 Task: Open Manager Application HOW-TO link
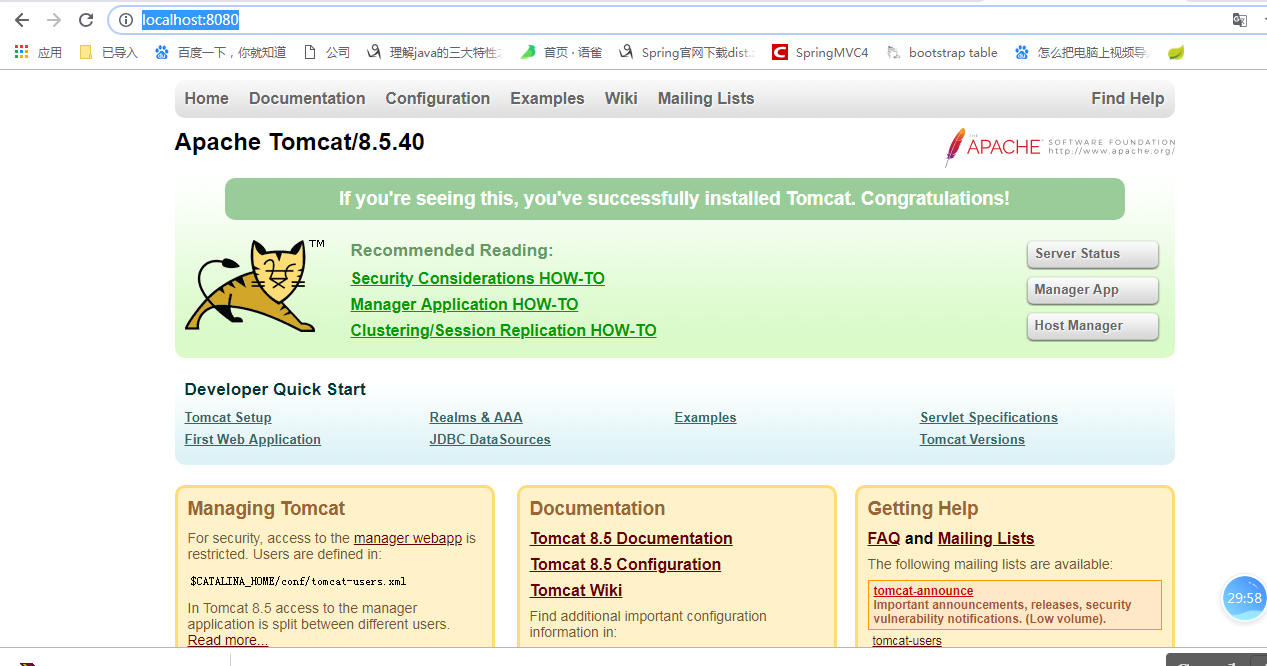tap(465, 304)
